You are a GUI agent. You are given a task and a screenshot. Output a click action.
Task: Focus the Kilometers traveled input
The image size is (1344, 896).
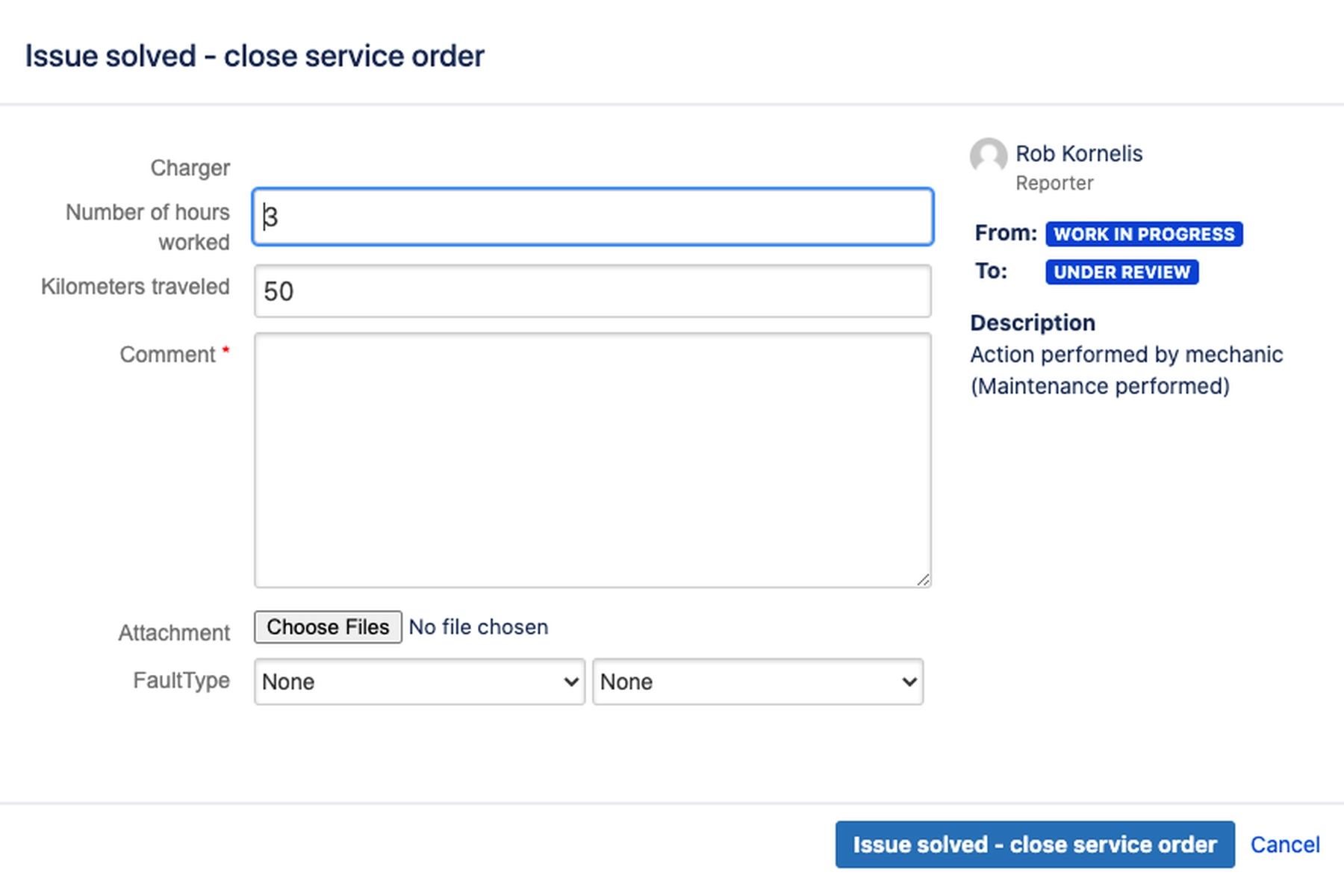pos(593,291)
